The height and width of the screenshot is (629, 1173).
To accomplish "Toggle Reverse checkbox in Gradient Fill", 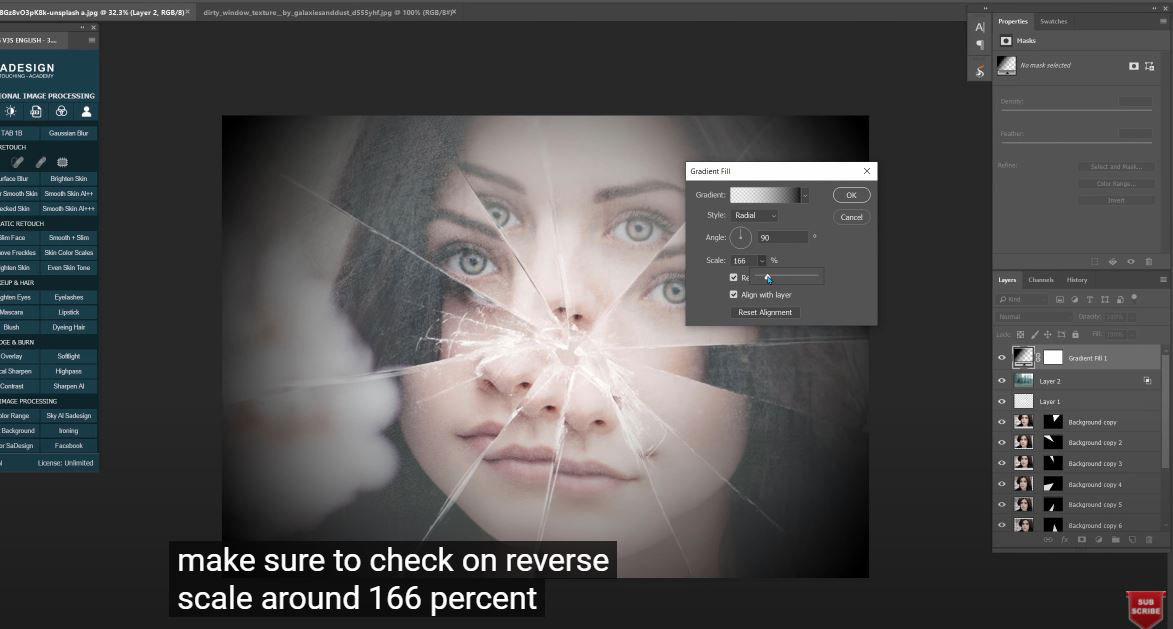I will (x=733, y=277).
